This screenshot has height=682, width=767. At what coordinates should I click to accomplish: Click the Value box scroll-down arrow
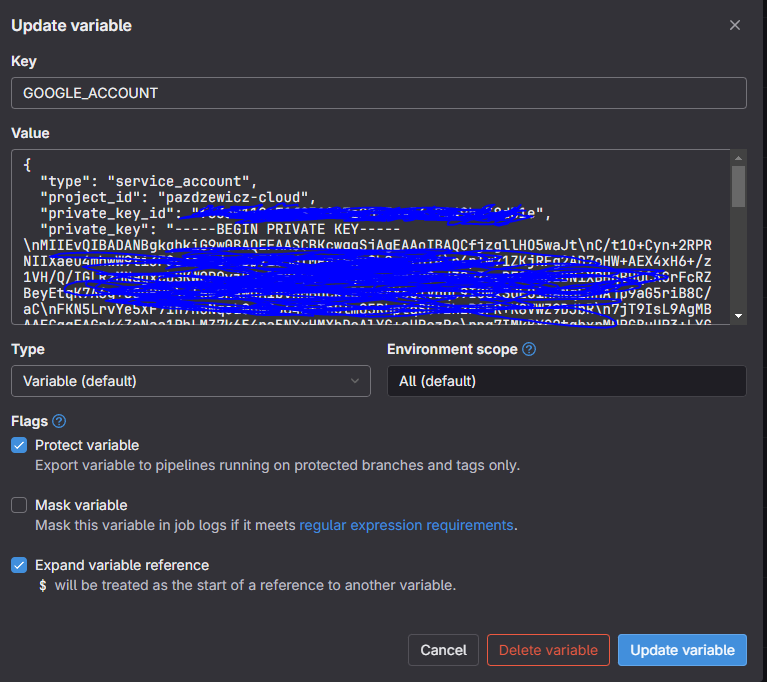[738, 315]
